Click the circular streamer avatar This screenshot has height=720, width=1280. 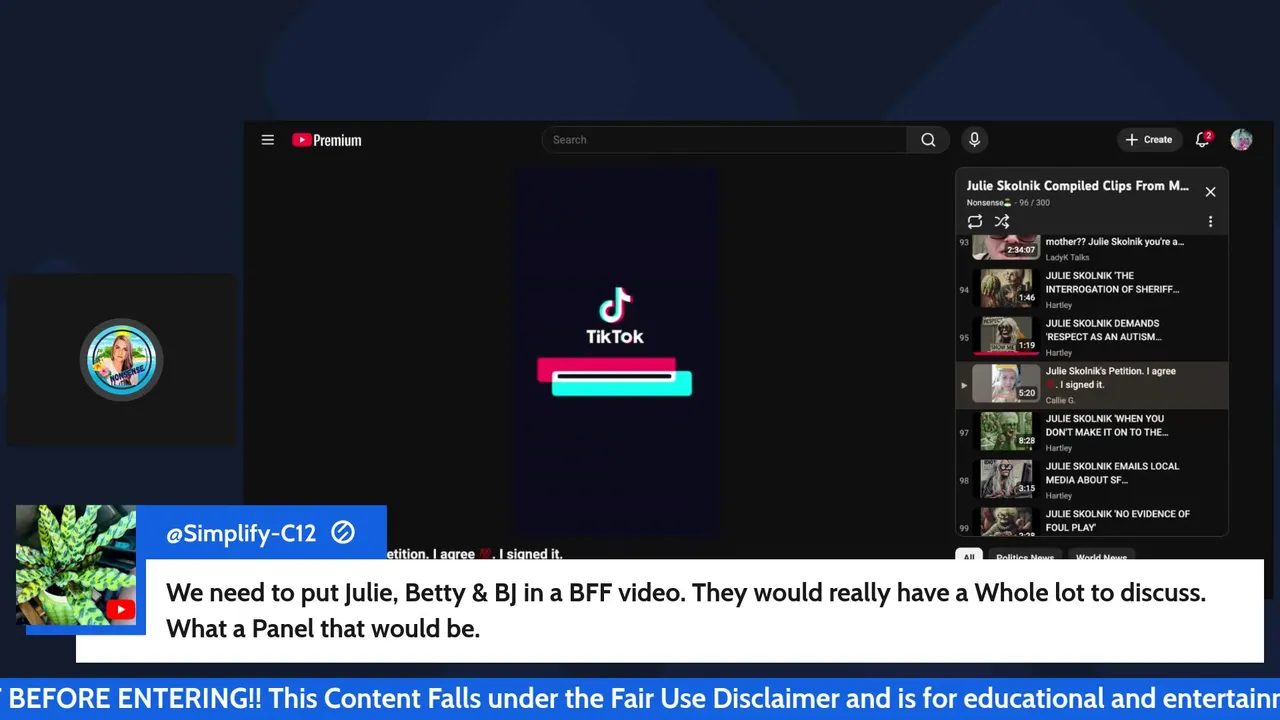pyautogui.click(x=122, y=360)
